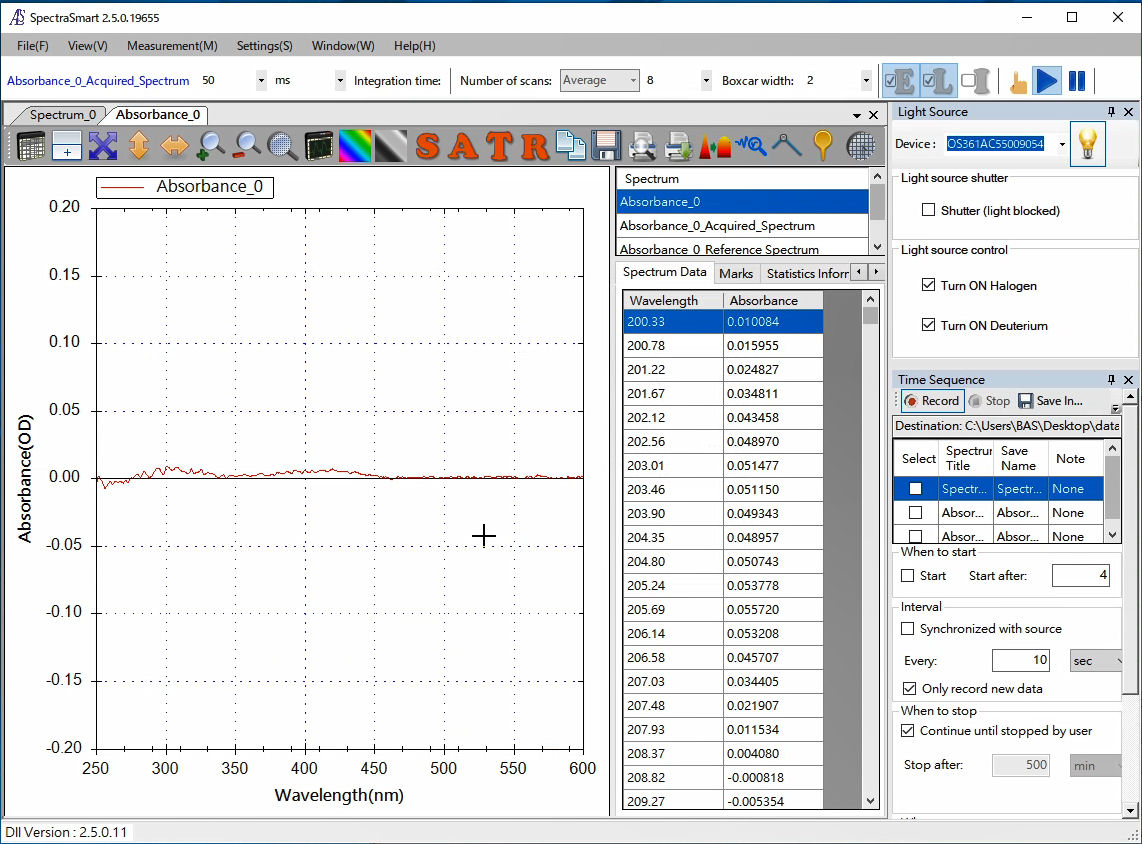
Task: Switch to the Spectrum_0 tab
Action: coord(62,115)
